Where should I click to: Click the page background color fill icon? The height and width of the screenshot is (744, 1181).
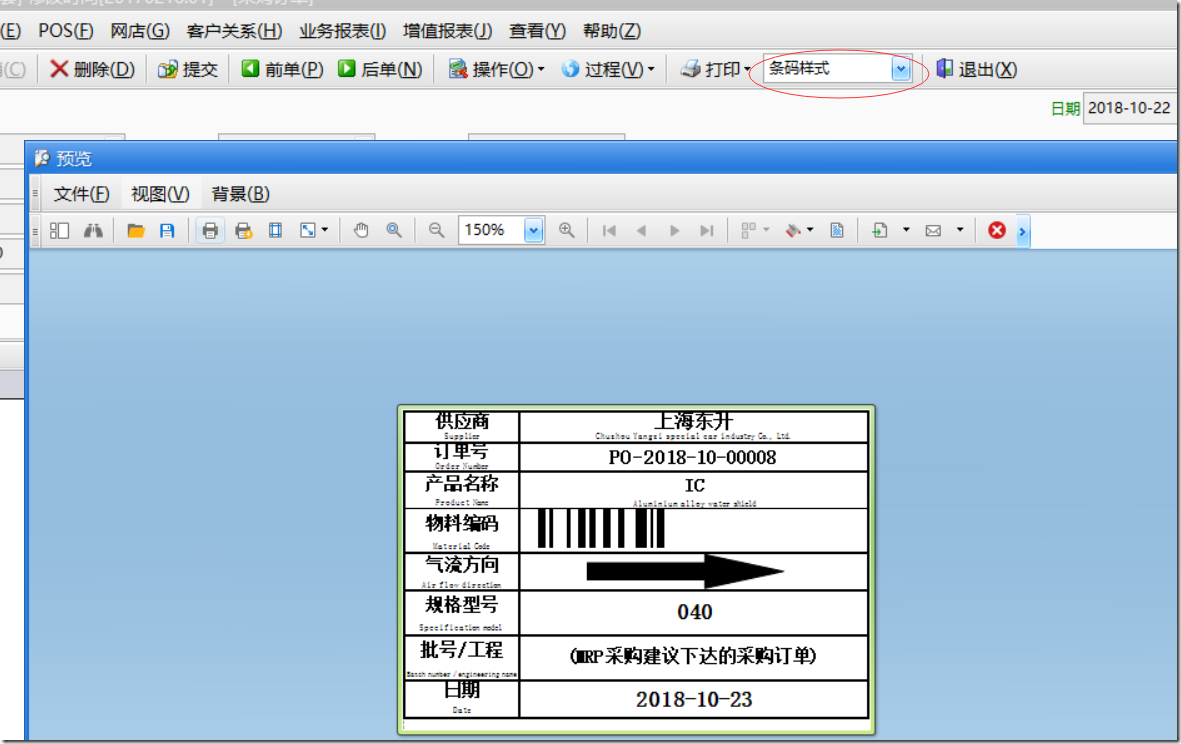point(792,230)
